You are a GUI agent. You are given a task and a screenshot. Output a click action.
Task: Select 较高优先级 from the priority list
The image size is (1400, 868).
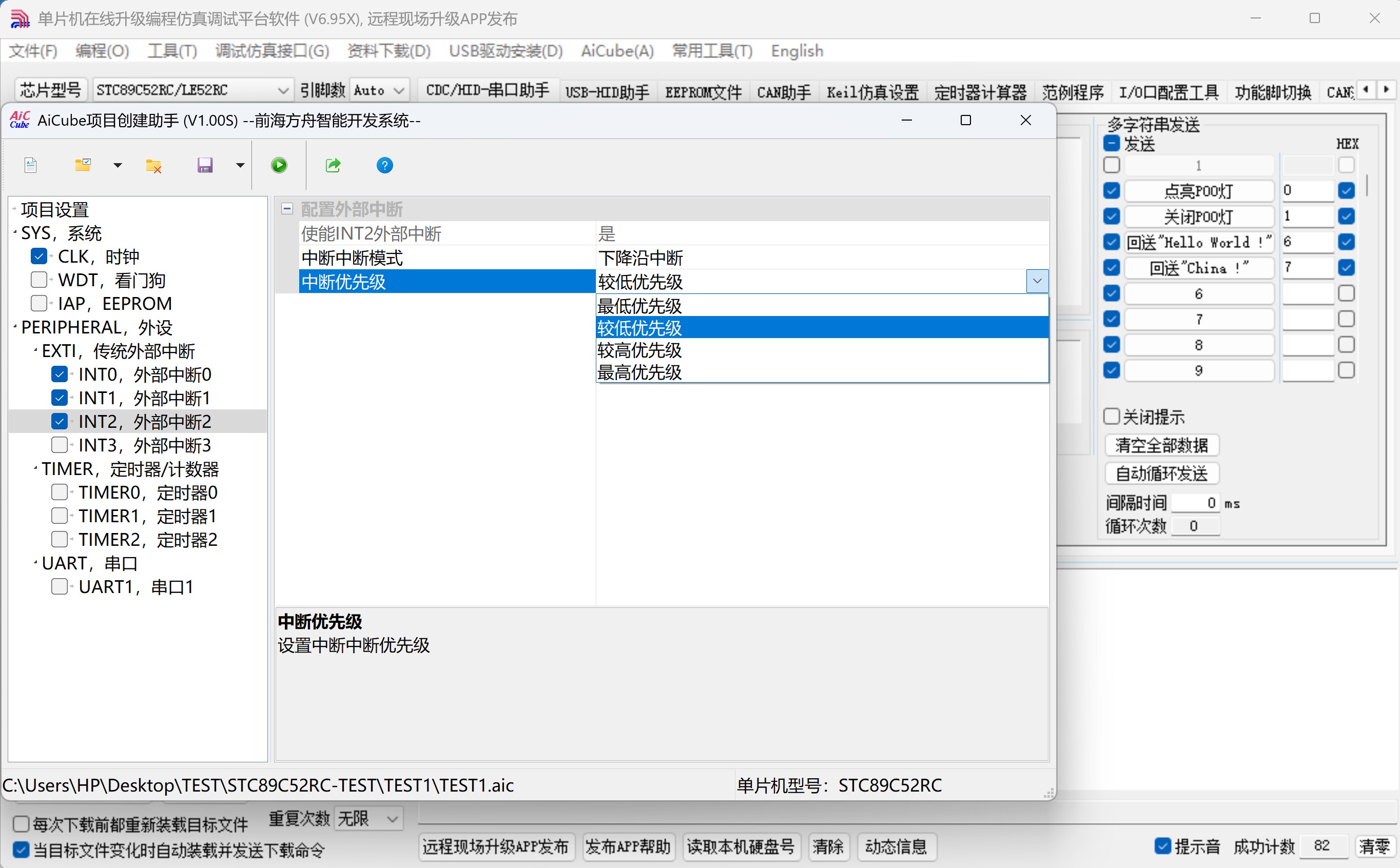[822, 350]
